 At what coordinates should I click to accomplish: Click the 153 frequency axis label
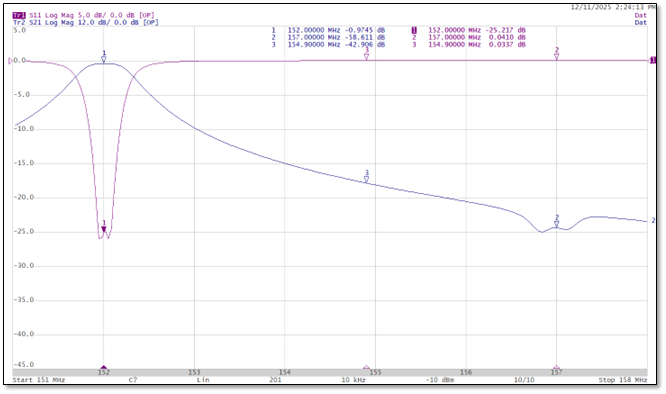click(194, 372)
